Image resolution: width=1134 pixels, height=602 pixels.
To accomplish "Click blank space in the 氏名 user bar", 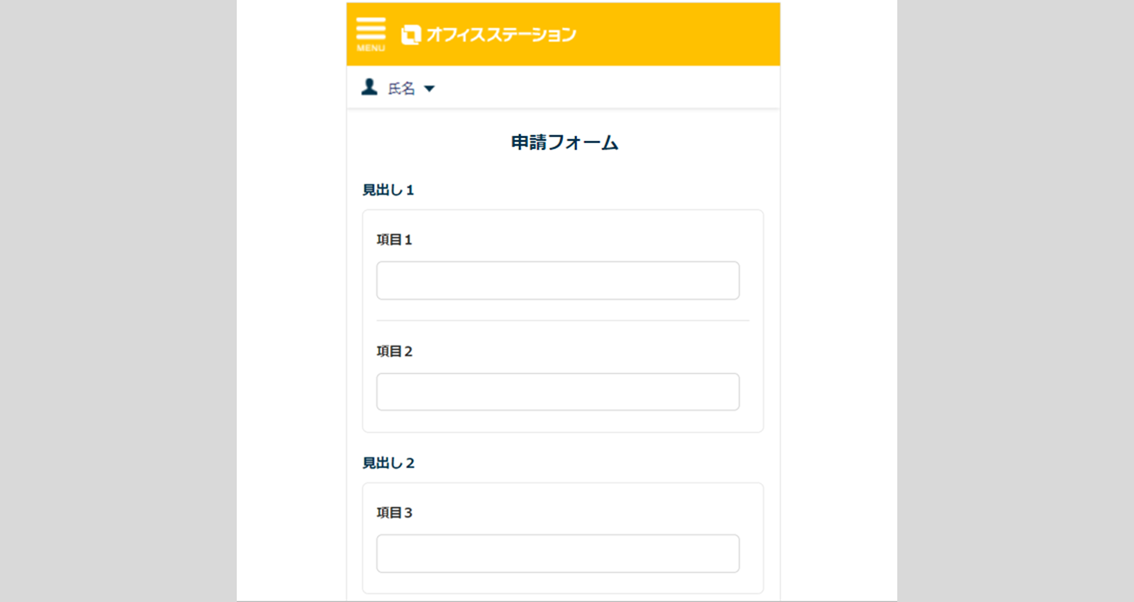I will pos(620,89).
